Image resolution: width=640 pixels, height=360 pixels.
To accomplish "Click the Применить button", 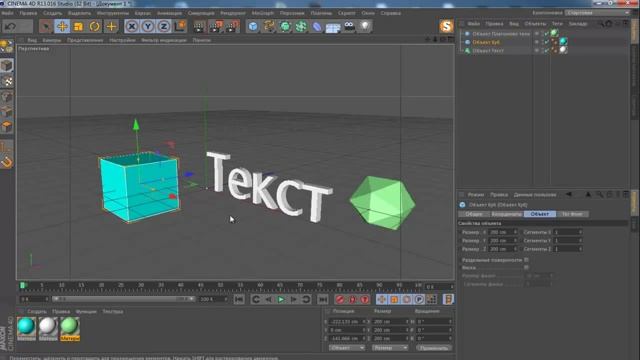I will tap(433, 348).
